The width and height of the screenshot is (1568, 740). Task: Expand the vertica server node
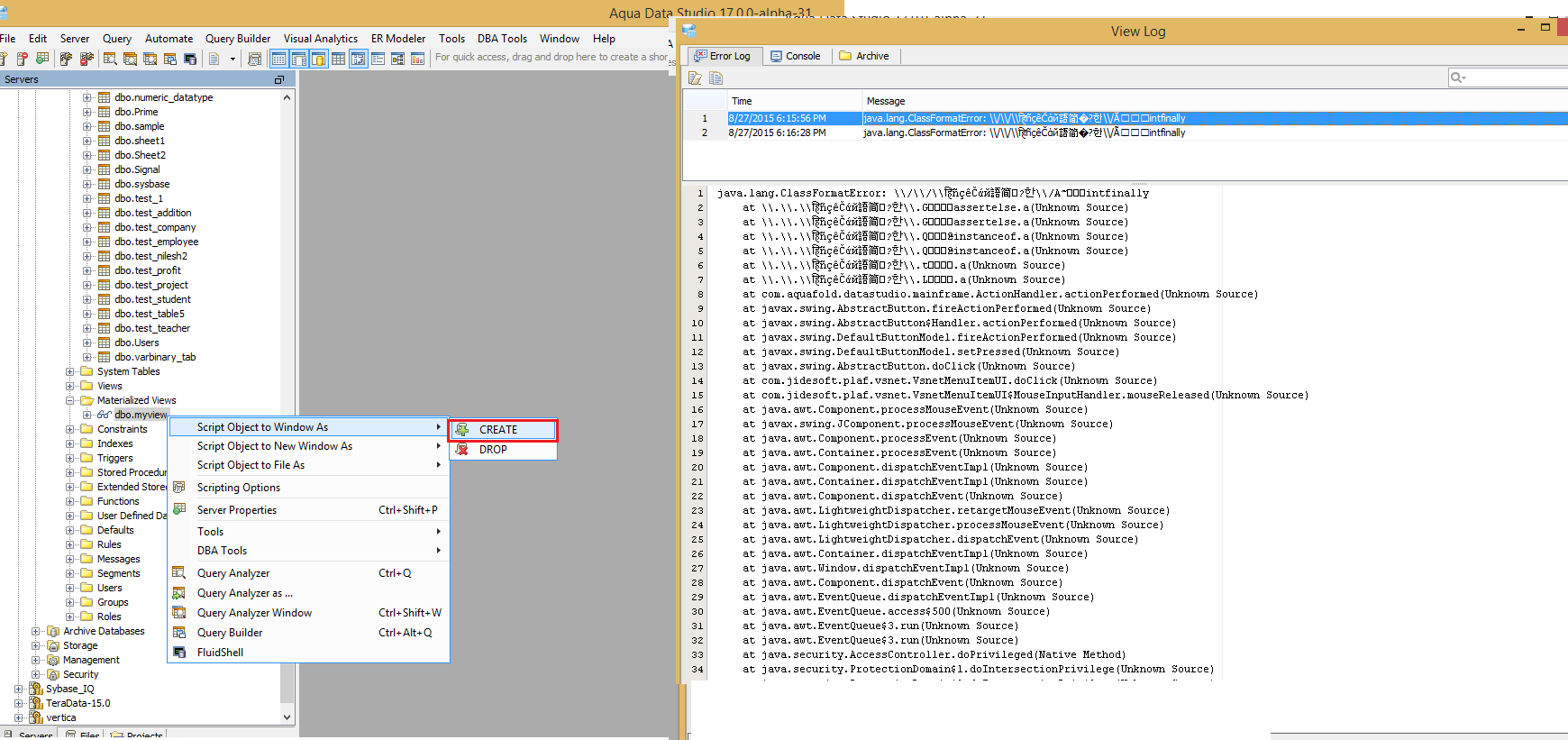coord(19,717)
